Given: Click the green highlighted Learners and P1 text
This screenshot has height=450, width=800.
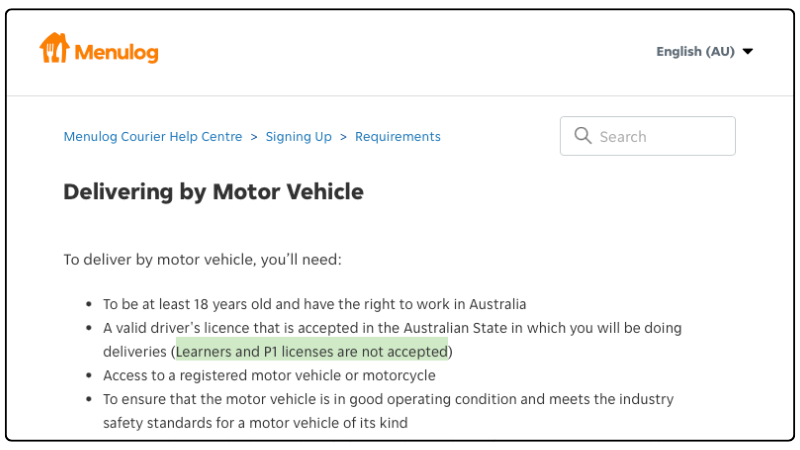Looking at the screenshot, I should (x=312, y=352).
